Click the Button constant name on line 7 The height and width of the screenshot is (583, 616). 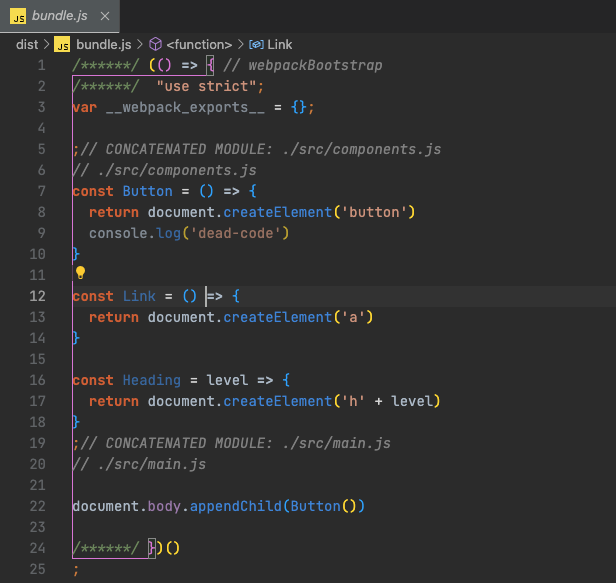[x=148, y=191]
